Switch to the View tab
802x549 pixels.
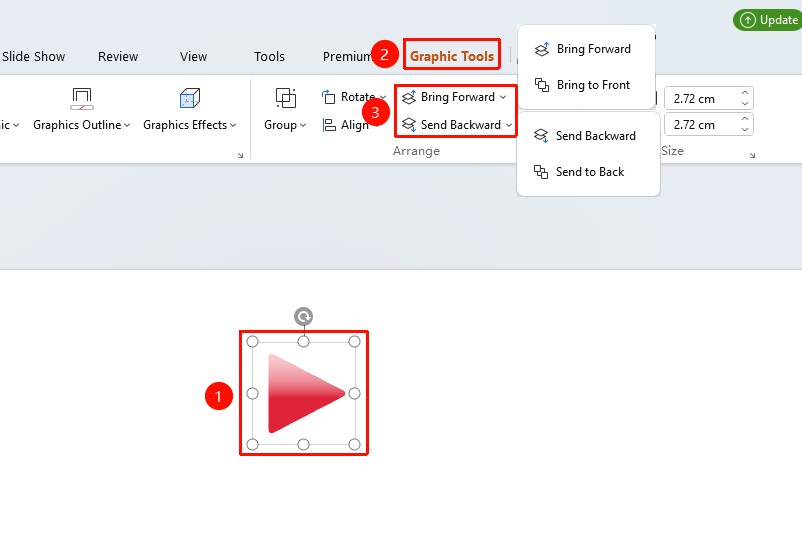193,56
